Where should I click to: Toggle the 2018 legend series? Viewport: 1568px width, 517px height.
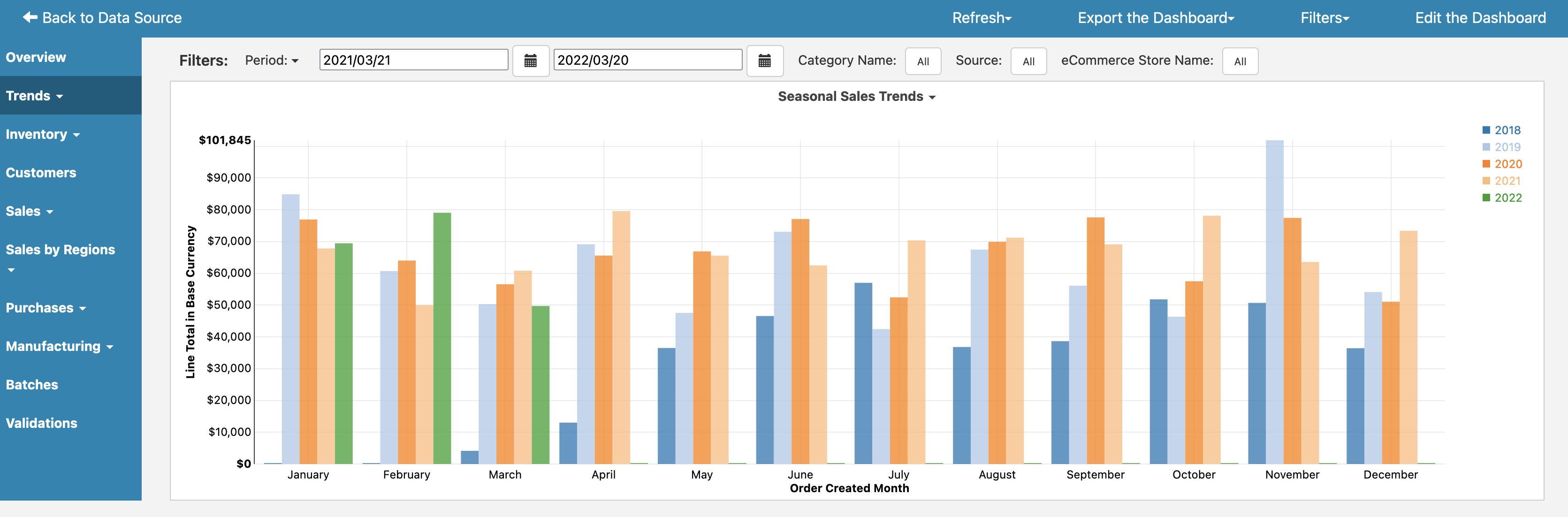(1501, 130)
